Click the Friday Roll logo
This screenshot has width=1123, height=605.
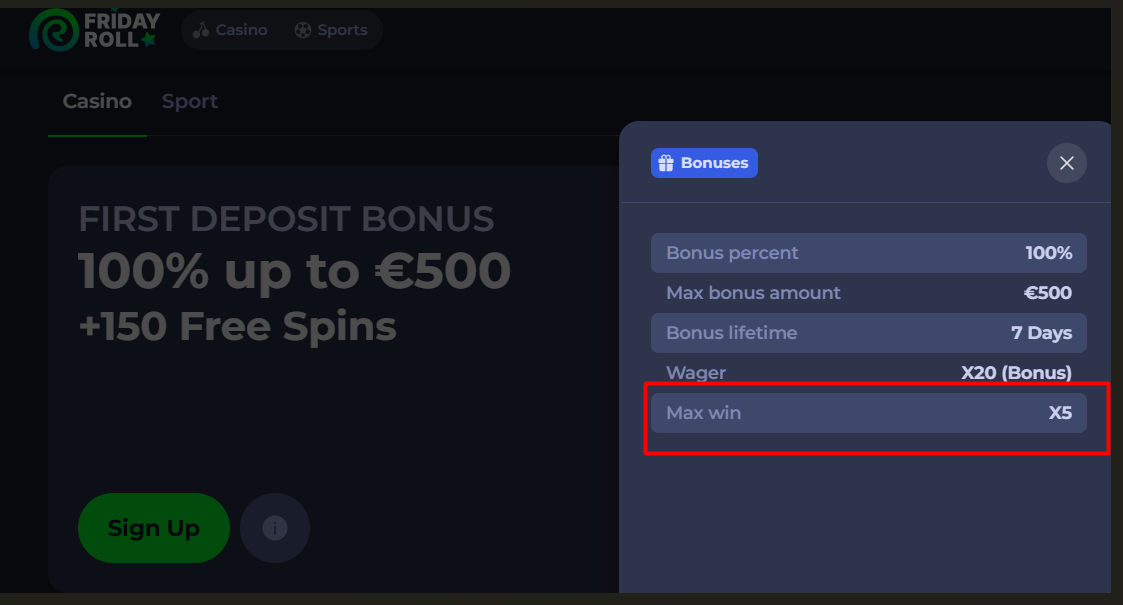point(94,30)
